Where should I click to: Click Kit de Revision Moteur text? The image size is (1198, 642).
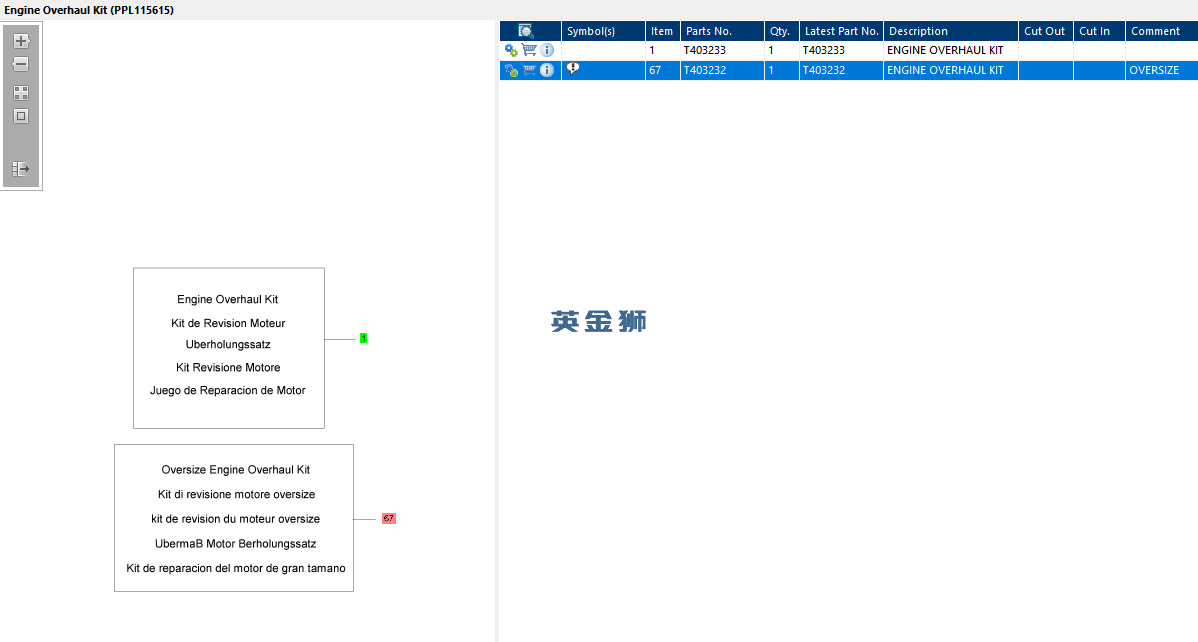(x=228, y=323)
